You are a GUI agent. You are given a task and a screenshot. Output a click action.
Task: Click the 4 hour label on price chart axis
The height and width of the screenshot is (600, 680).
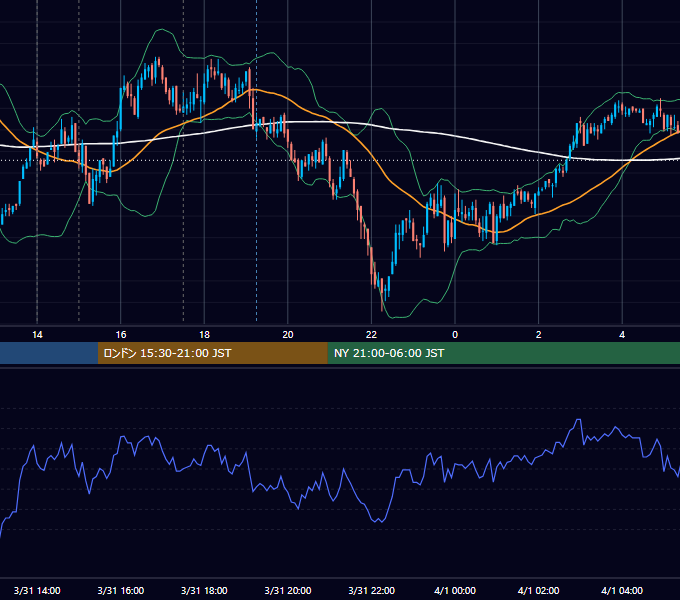[x=622, y=335]
